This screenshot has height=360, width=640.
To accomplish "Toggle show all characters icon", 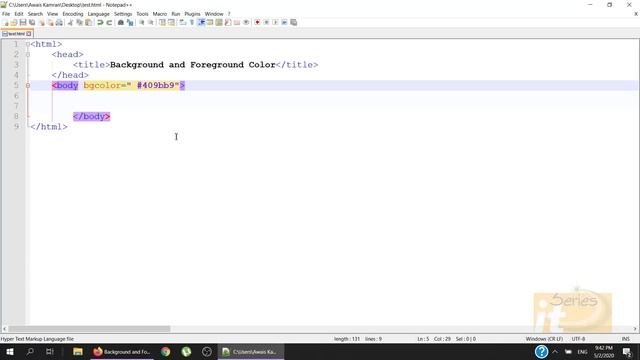I will click(191, 23).
